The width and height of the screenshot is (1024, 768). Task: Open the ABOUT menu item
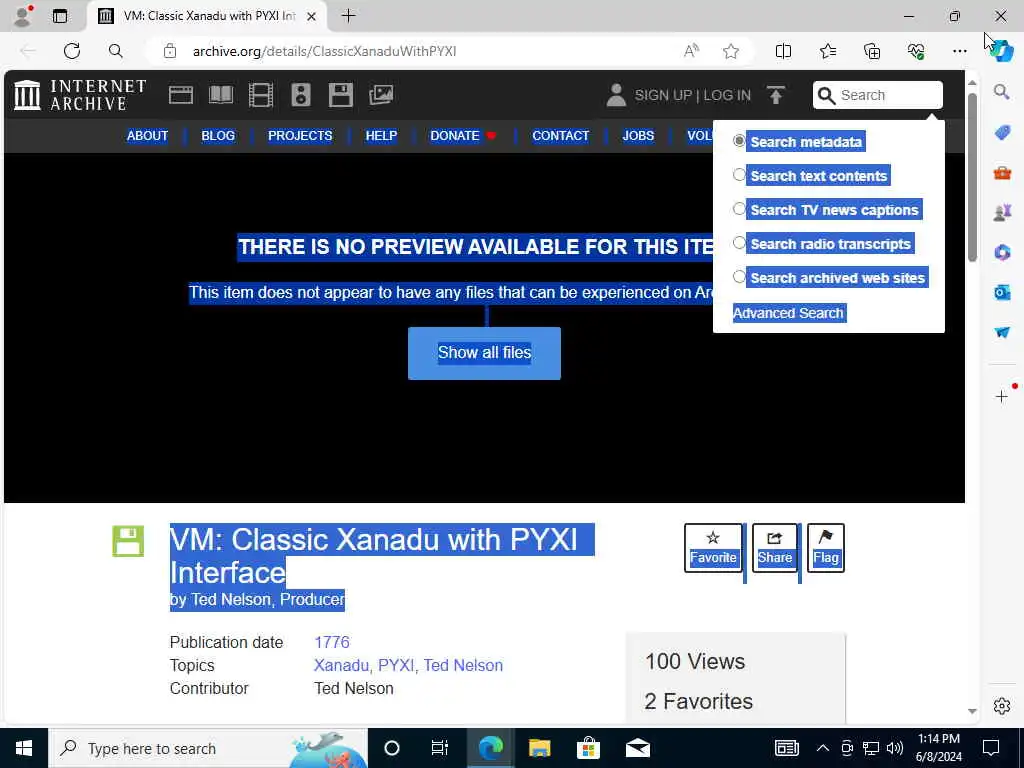pos(148,136)
